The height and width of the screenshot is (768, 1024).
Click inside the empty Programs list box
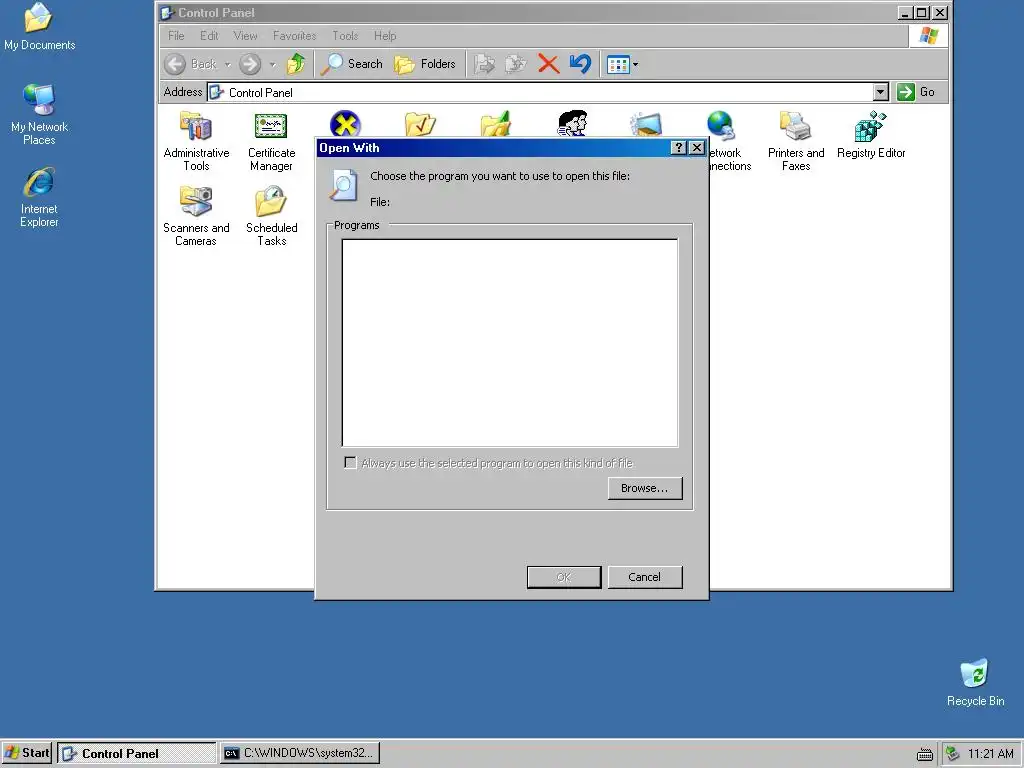pyautogui.click(x=510, y=343)
